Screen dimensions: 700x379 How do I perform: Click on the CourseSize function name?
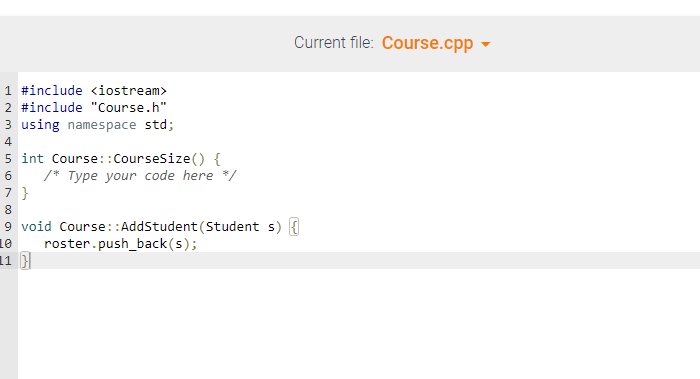[152, 158]
